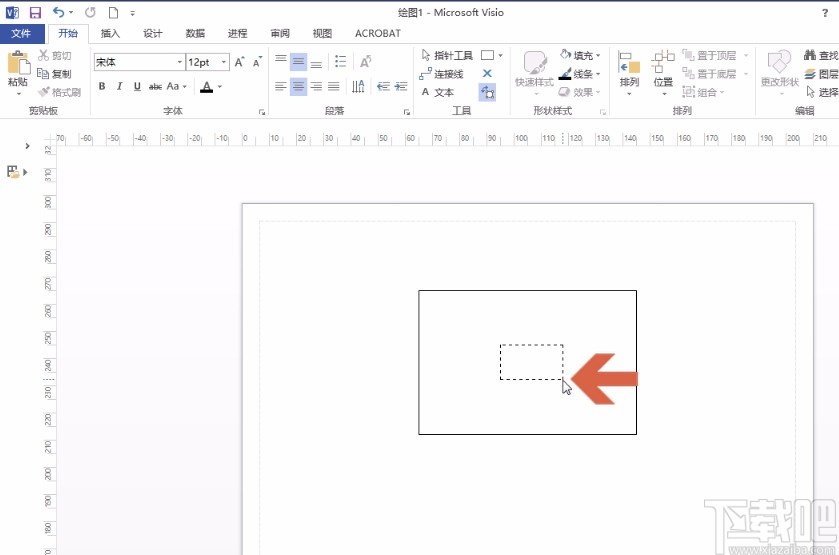839x555 pixels.
Task: Open the font size dropdown (12pt)
Action: (224, 62)
